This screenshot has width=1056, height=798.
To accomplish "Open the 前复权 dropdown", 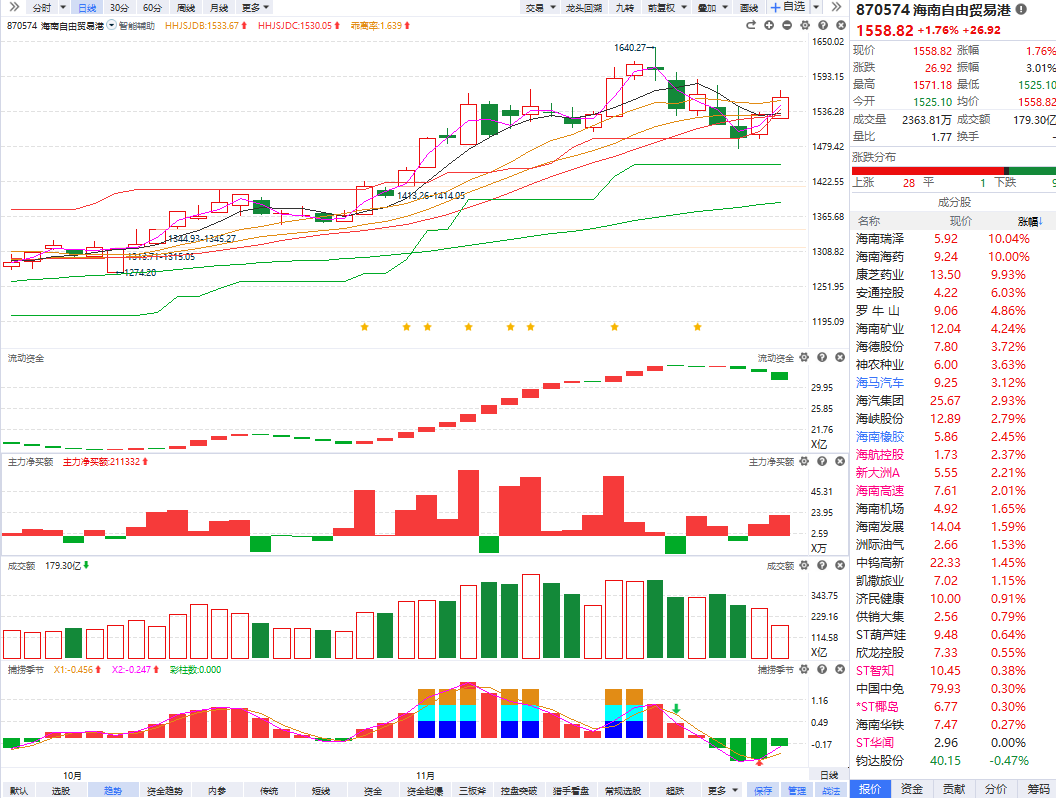I will coord(664,7).
